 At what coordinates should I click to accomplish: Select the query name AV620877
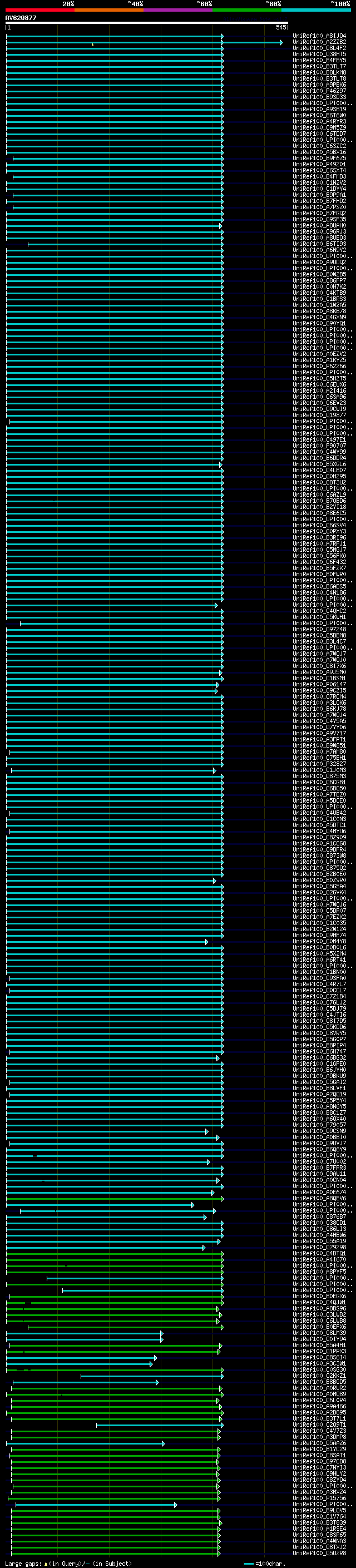21,18
